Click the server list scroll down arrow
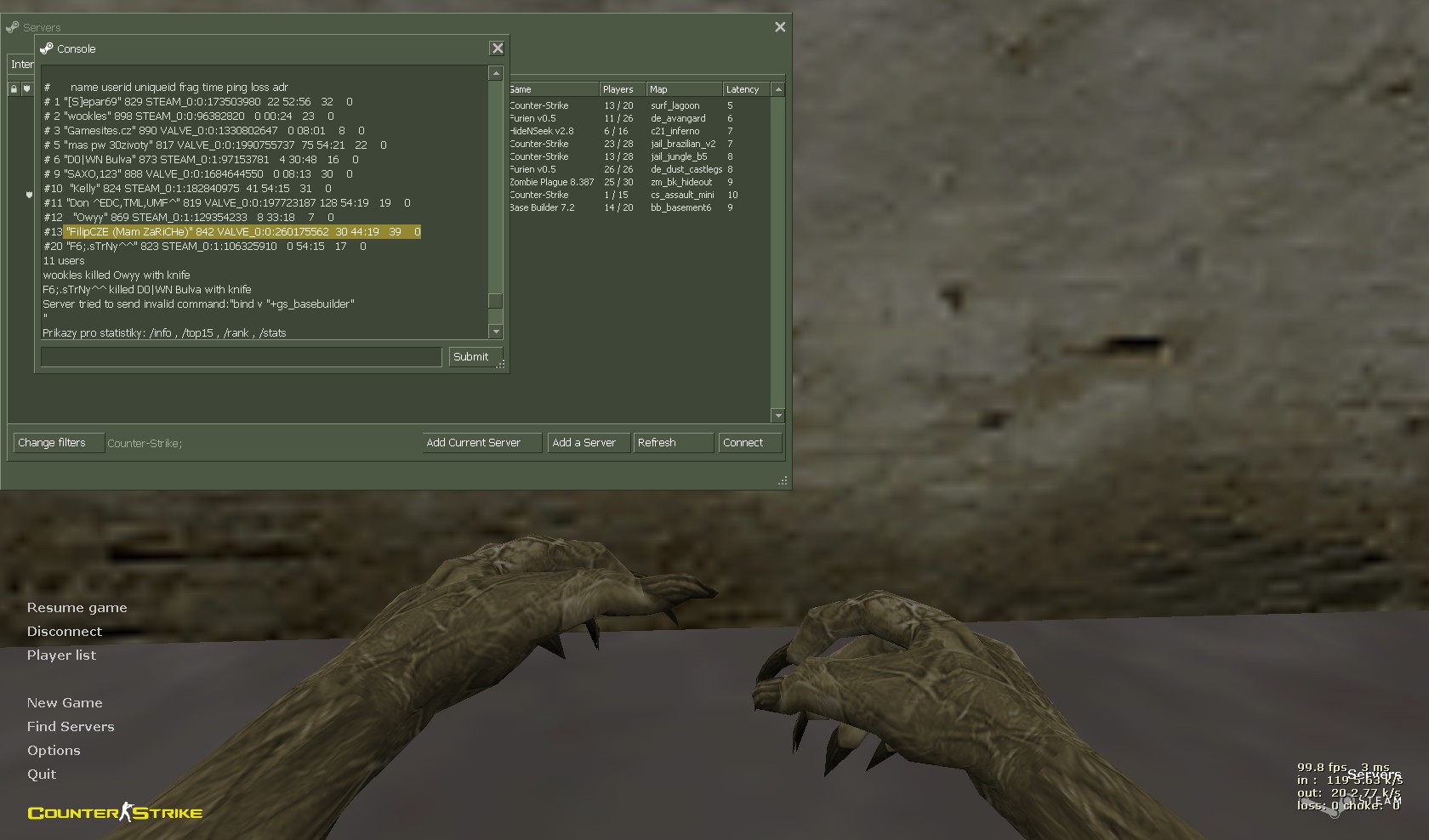Viewport: 1429px width, 840px height. coord(778,416)
